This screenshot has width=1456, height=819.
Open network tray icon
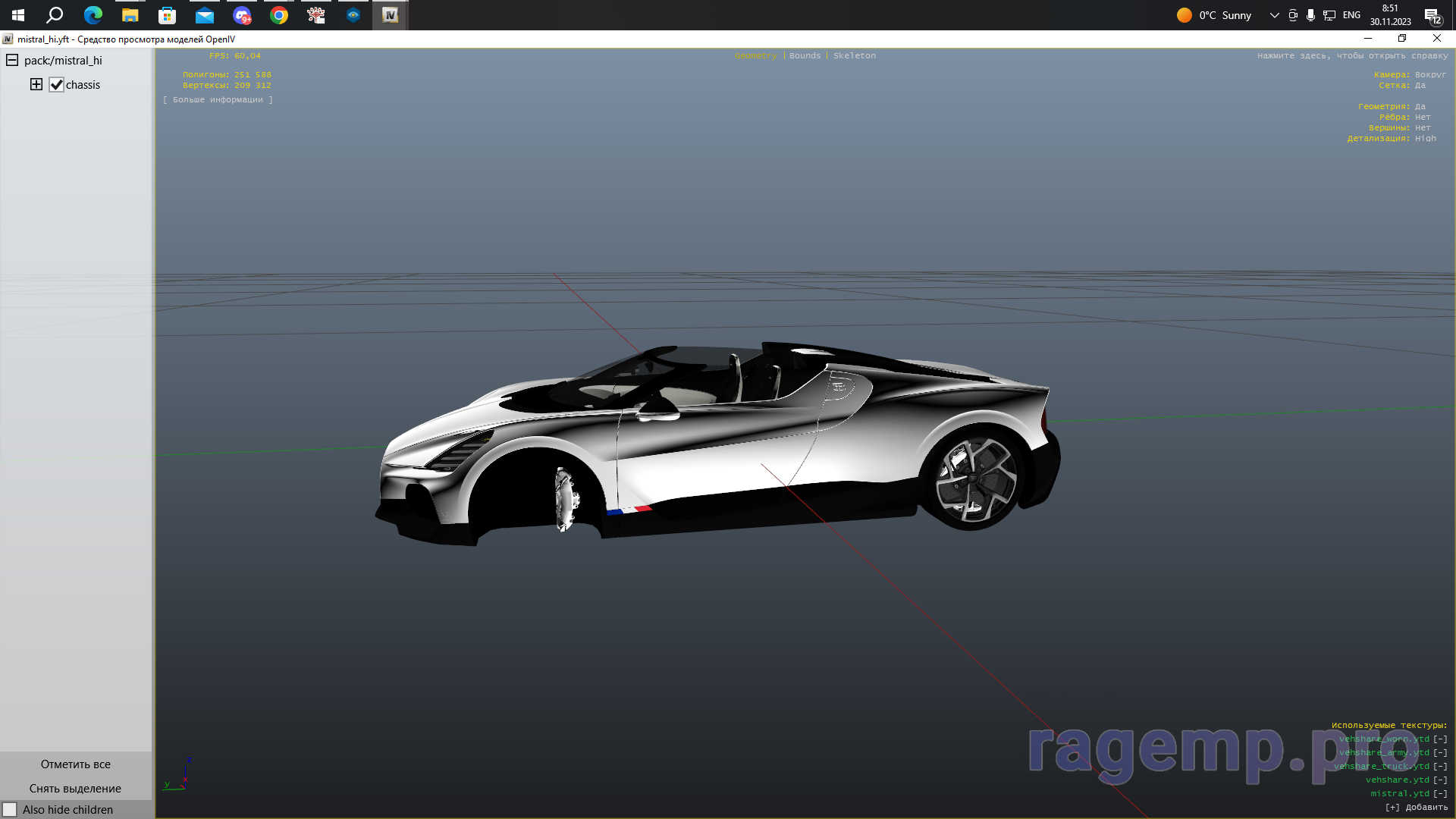tap(1329, 15)
